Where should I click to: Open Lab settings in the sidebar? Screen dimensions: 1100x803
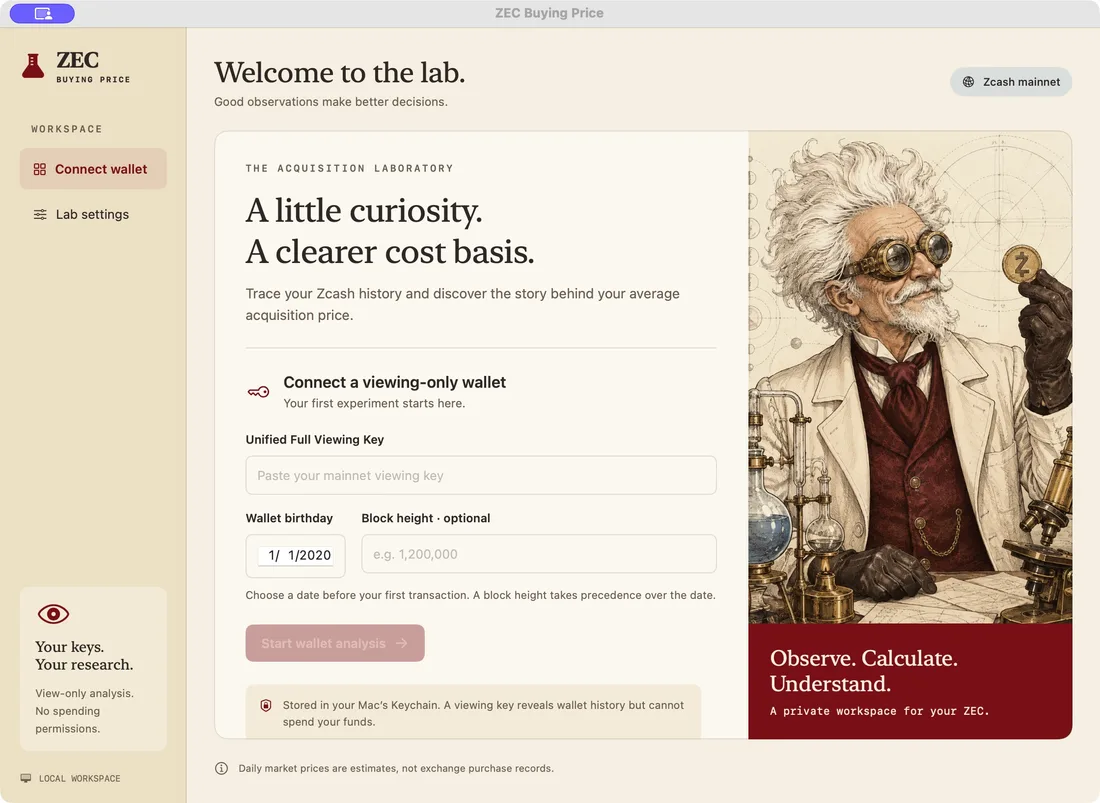pos(93,215)
